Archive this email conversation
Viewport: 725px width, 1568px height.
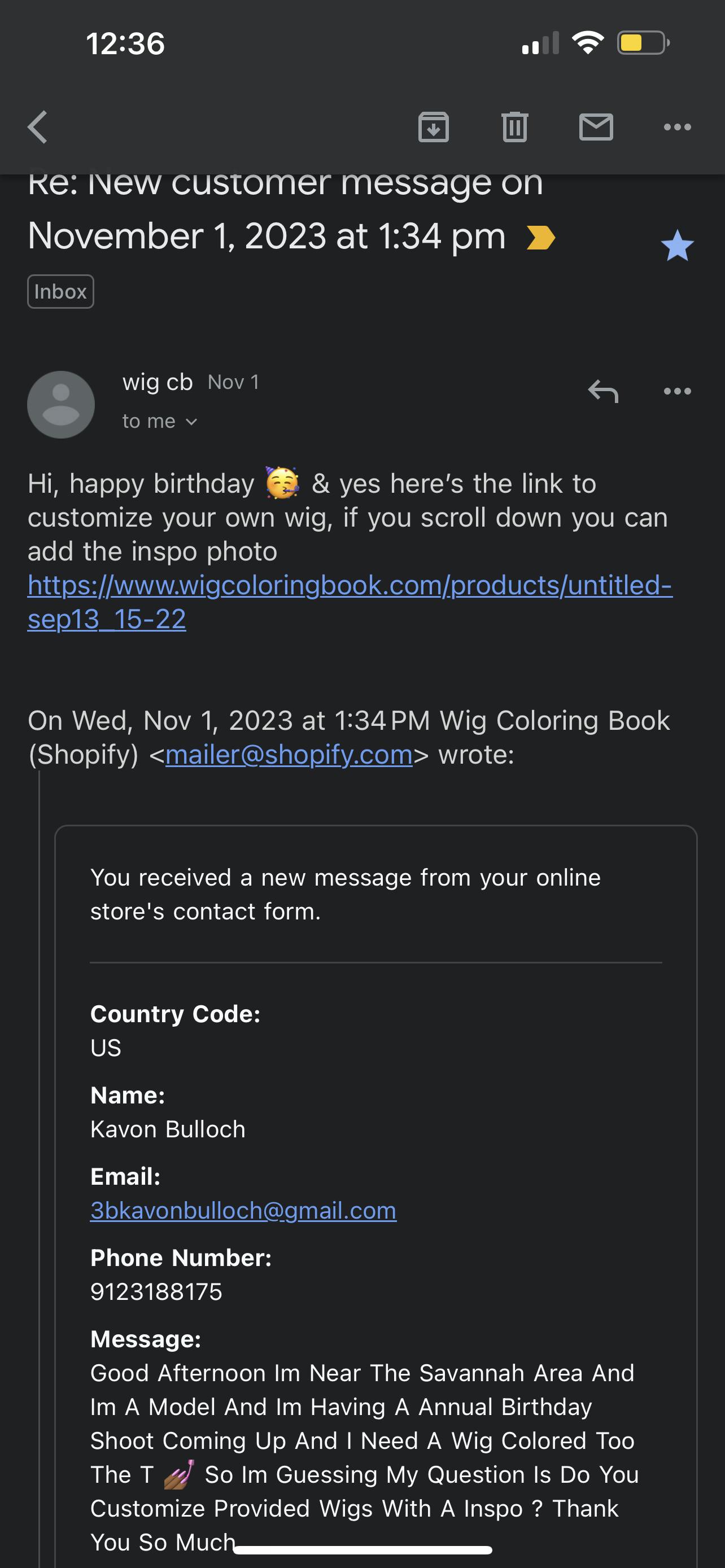click(434, 127)
